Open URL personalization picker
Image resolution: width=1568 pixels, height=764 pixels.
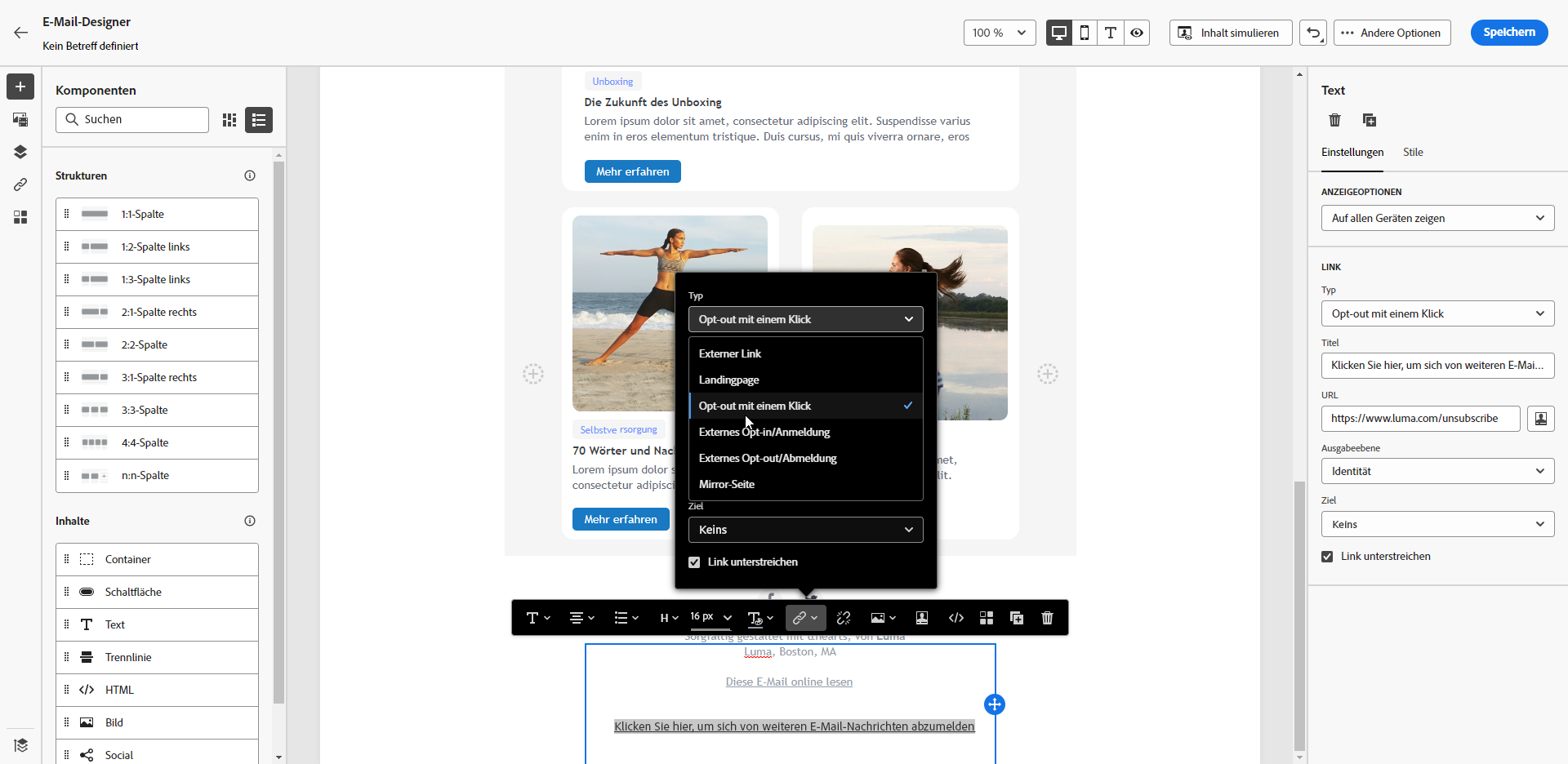[1541, 419]
